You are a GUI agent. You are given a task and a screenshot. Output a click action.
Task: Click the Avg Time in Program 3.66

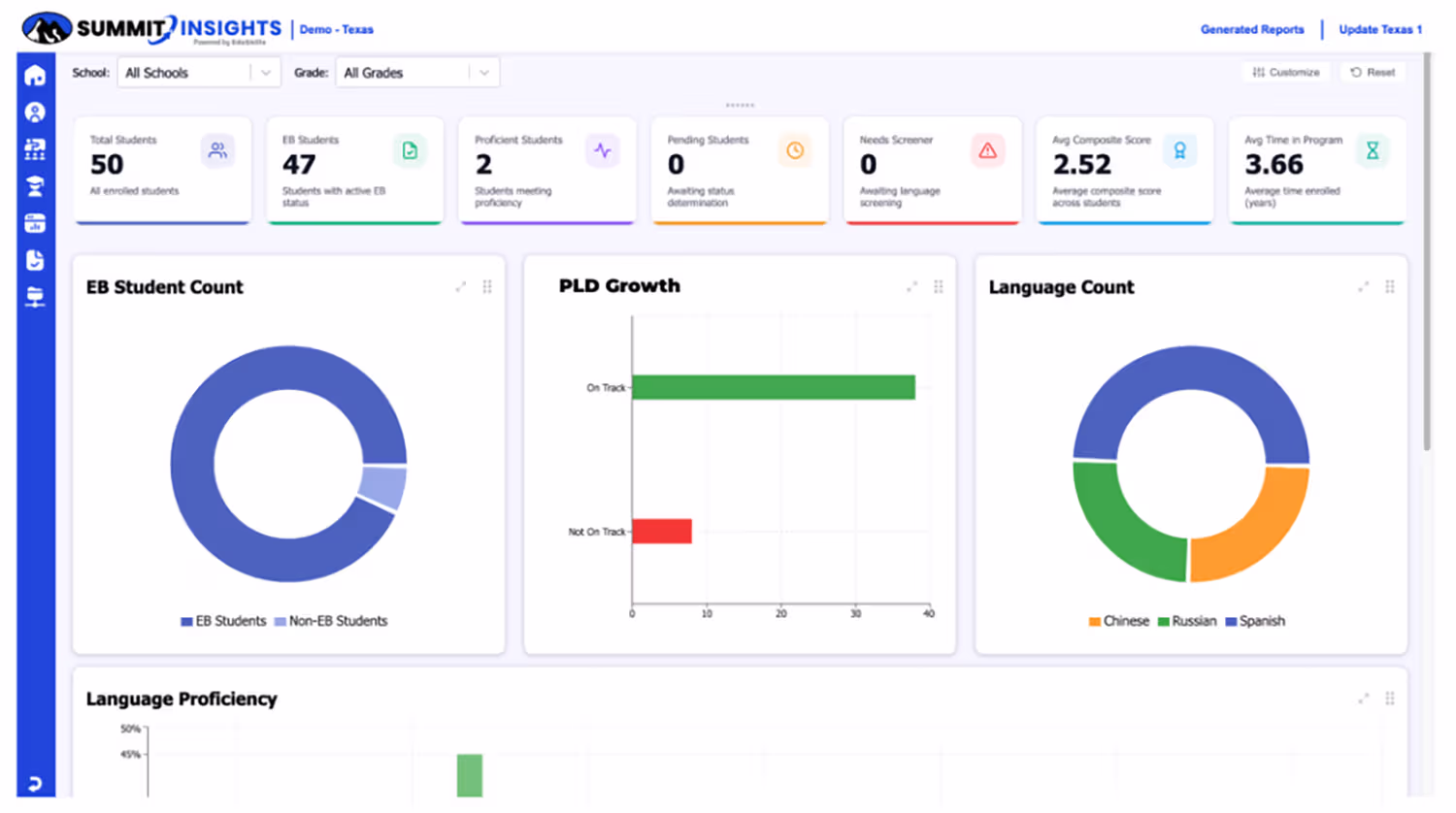coord(1274,165)
